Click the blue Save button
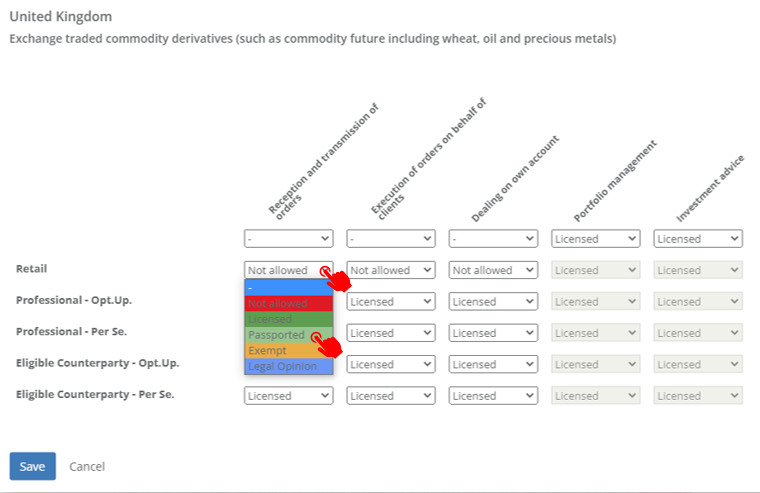The width and height of the screenshot is (760, 493). click(x=32, y=466)
